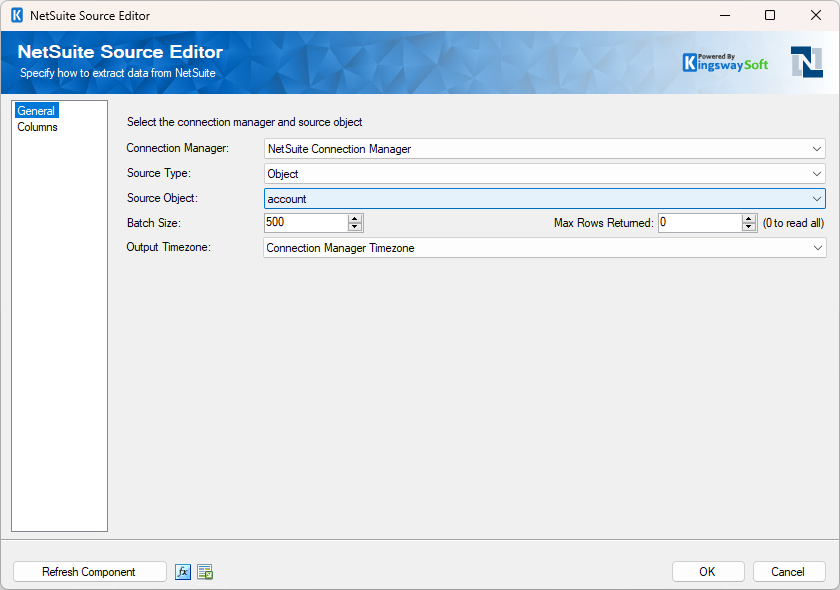This screenshot has height=590, width=840.
Task: Close the NetSuite Source Editor window
Action: pyautogui.click(x=816, y=15)
